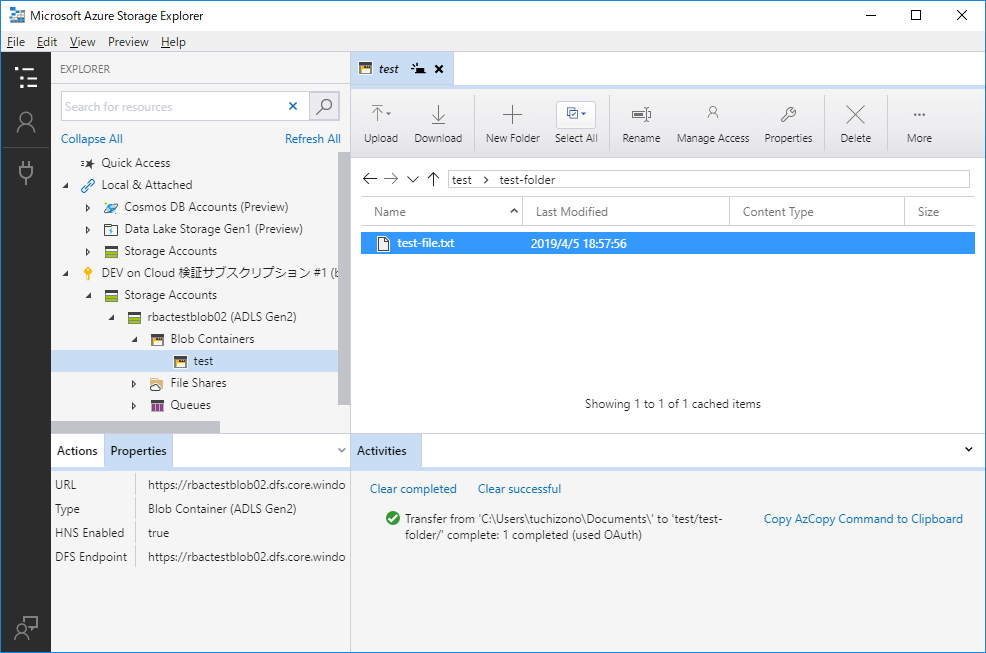This screenshot has height=653, width=986.
Task: Collapse the Actions/Properties panel chevron
Action: click(341, 450)
